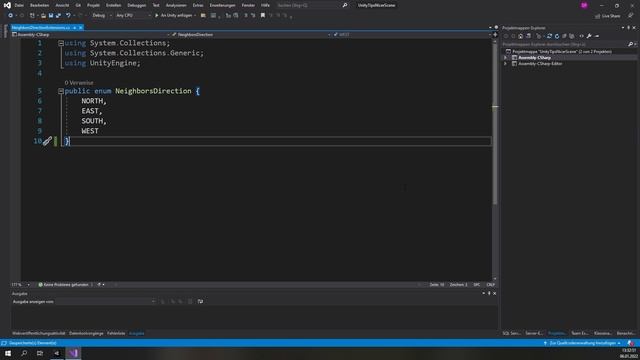Click the view code icon in Projektmappen-Explorer
This screenshot has height=360, width=640.
point(582,36)
